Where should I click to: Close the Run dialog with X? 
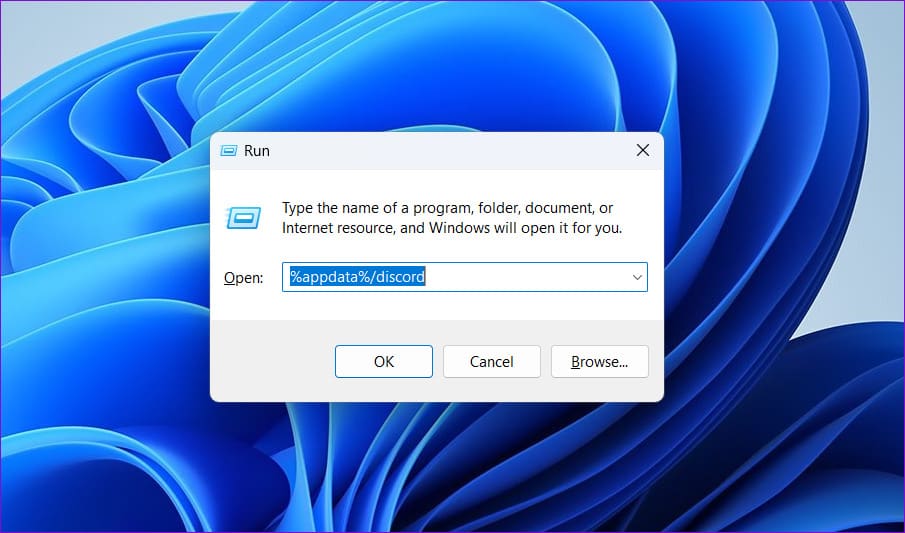click(642, 151)
